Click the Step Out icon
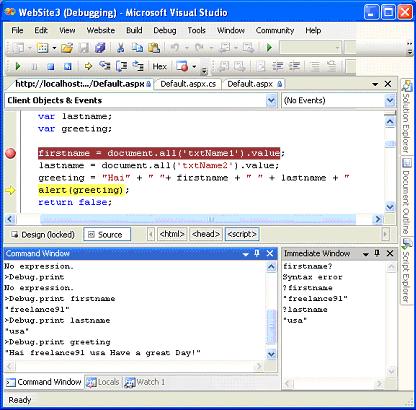This screenshot has height=410, width=416. pyautogui.click(x=138, y=66)
